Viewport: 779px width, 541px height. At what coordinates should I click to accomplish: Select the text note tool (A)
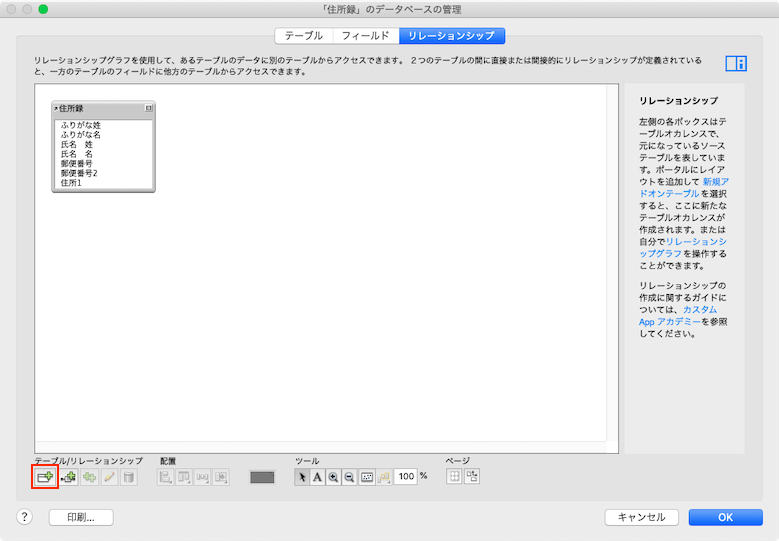(x=318, y=478)
